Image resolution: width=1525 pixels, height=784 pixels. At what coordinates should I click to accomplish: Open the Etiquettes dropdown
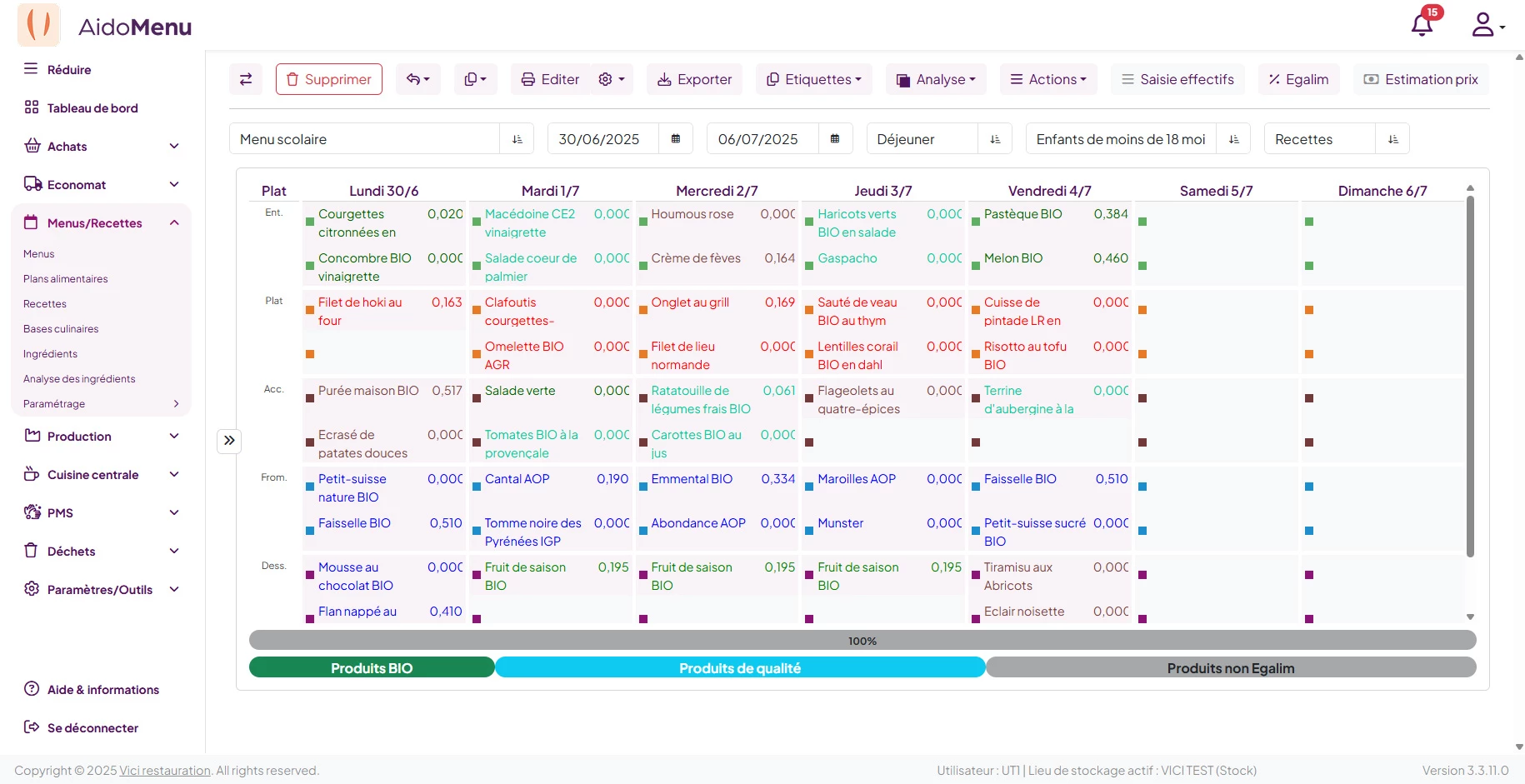click(813, 79)
